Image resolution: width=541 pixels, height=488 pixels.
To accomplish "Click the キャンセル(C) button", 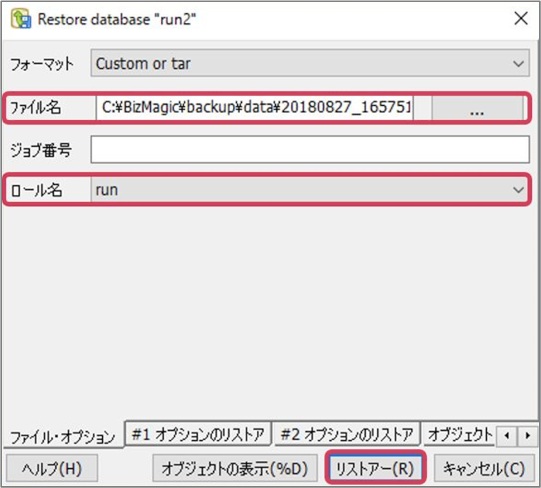I will coord(484,468).
